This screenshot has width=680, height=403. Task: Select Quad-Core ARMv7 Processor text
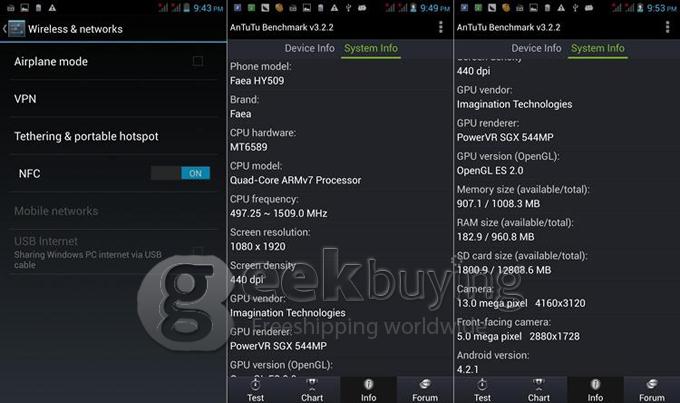coord(295,180)
